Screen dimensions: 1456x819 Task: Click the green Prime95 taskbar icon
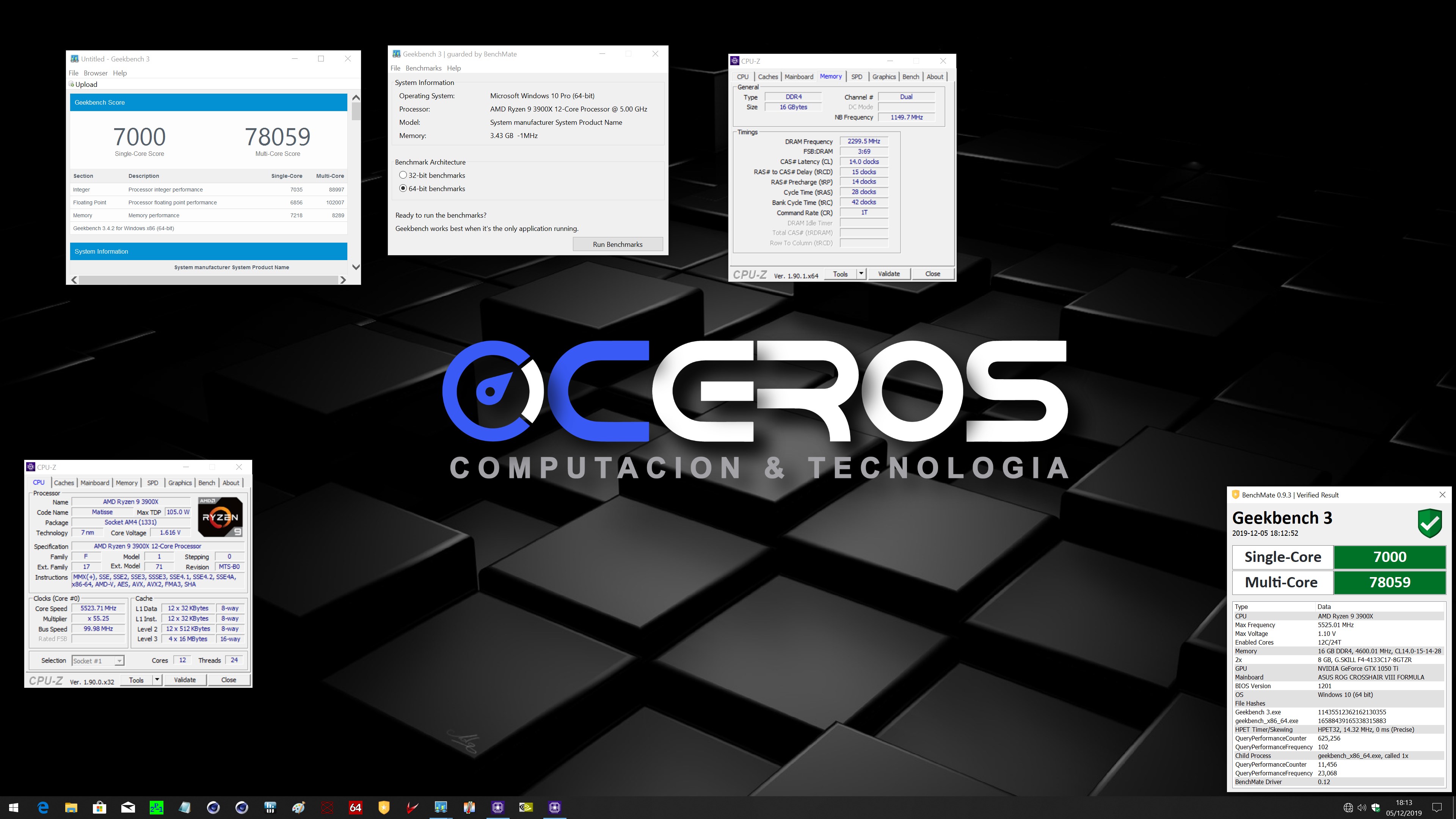(x=157, y=807)
